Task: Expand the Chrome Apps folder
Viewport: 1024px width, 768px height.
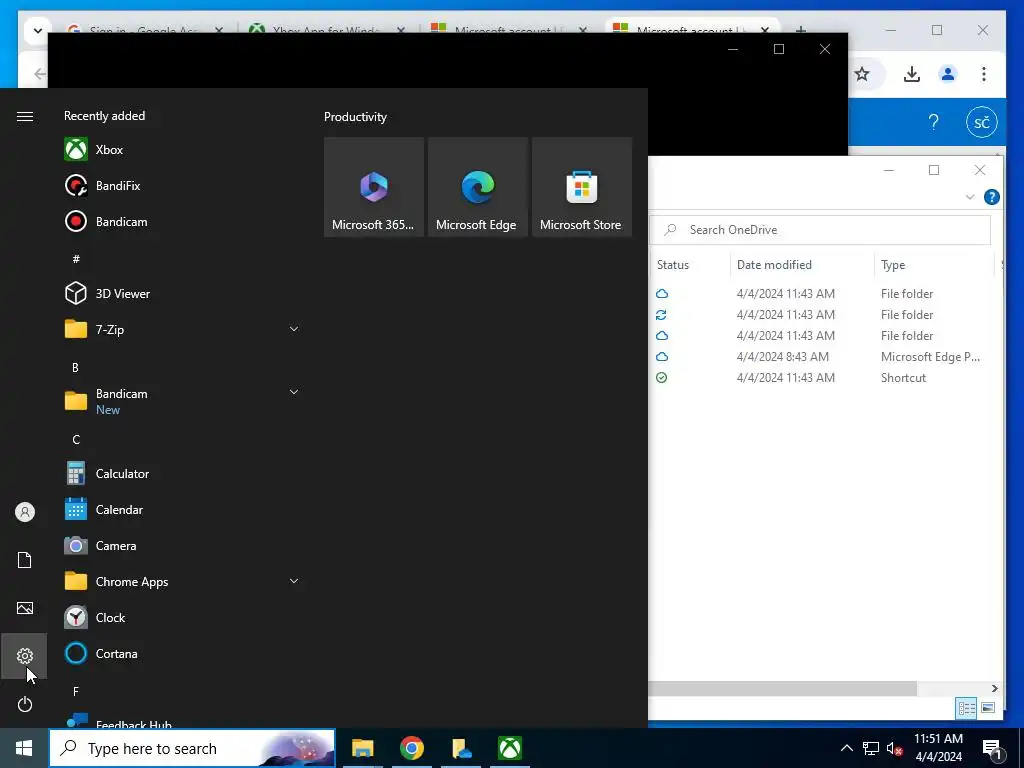Action: (x=294, y=581)
